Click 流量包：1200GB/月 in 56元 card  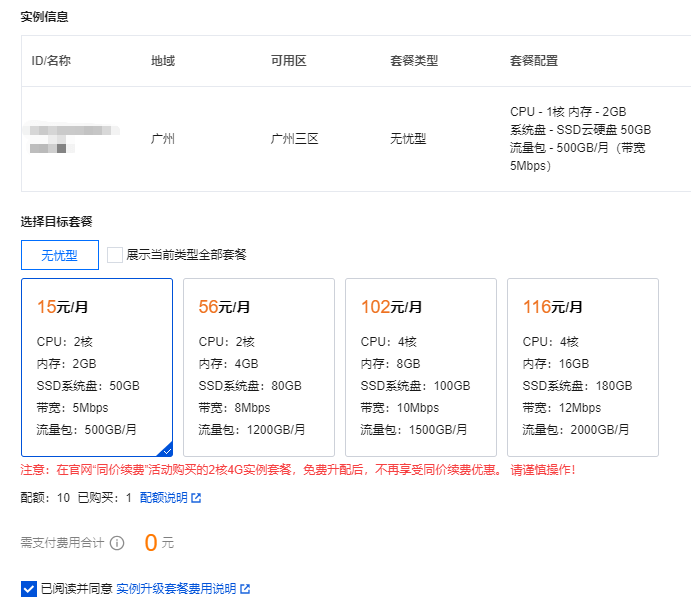pos(252,430)
